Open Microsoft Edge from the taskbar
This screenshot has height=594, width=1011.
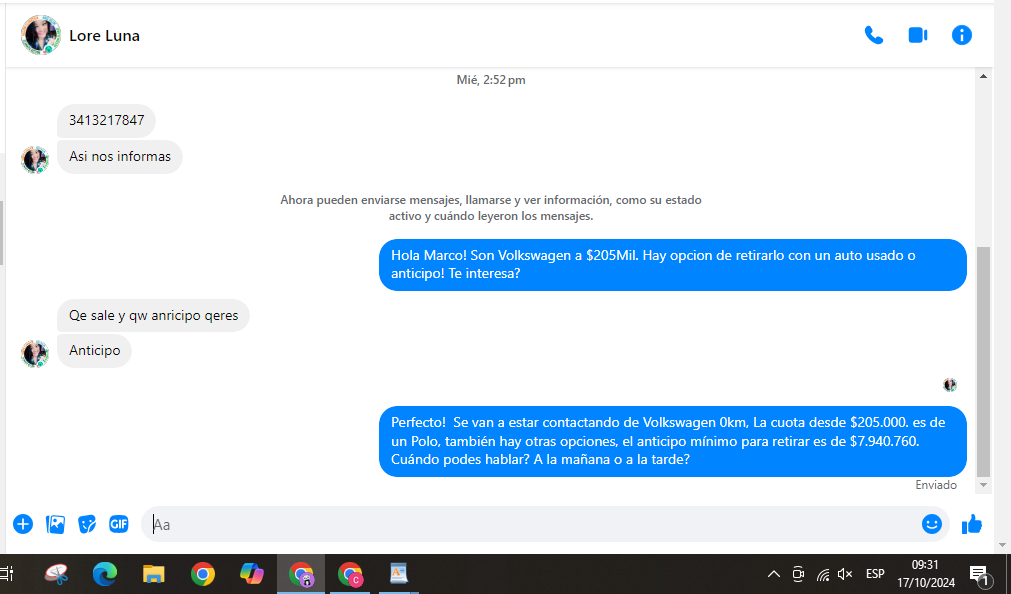tap(105, 573)
